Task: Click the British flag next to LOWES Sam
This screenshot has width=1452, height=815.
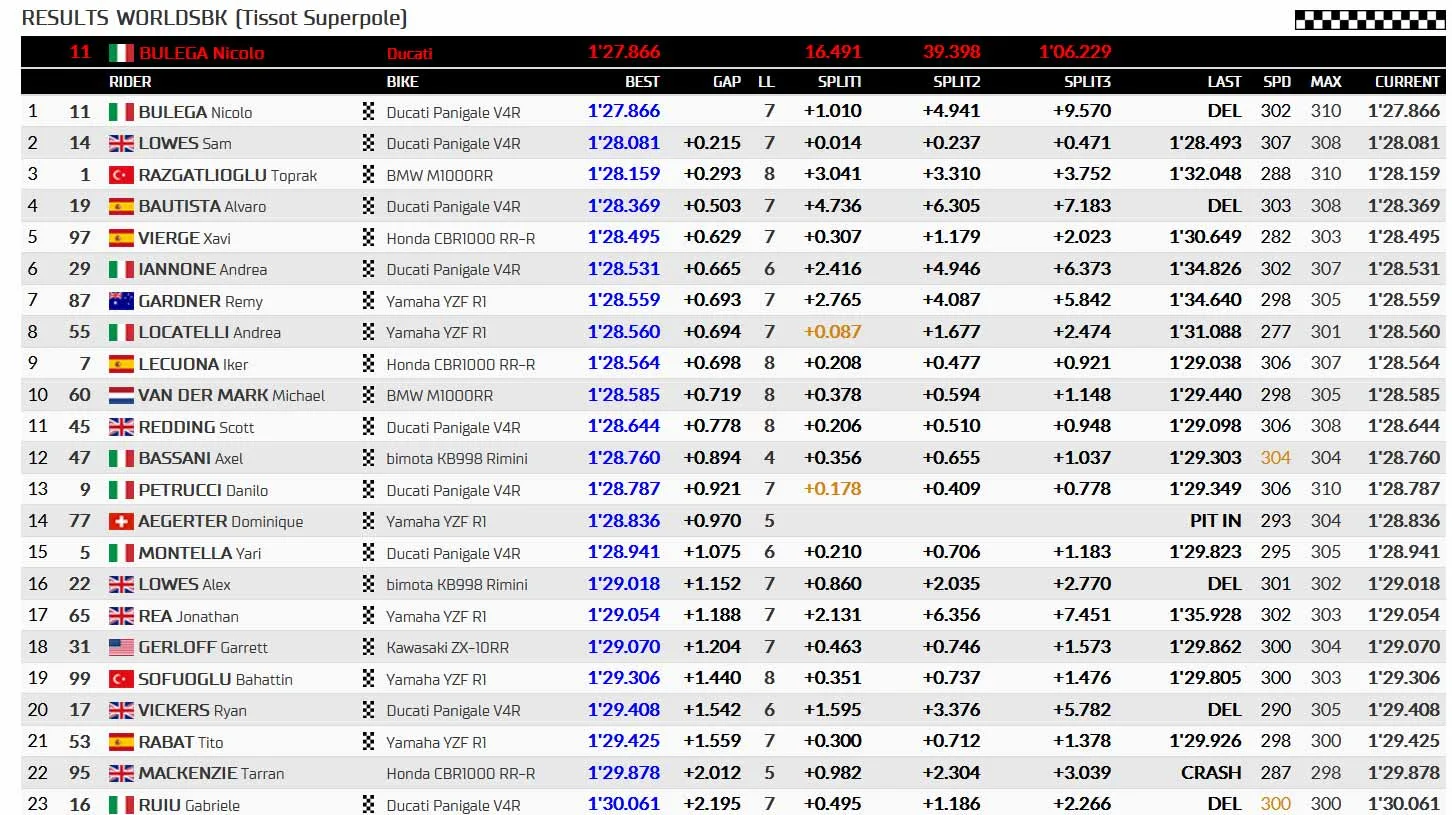Action: point(121,143)
